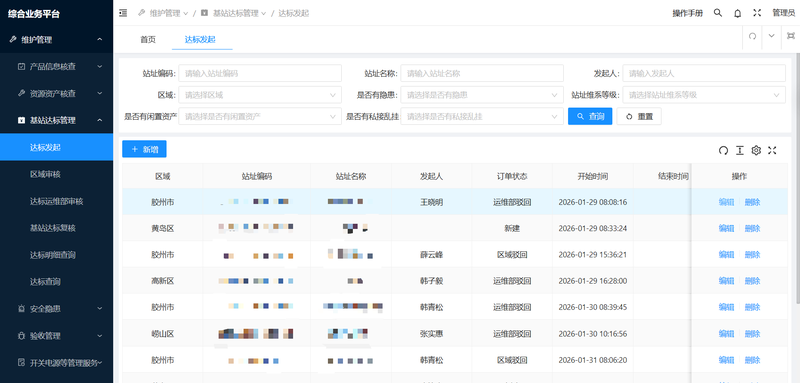Viewport: 800px width, 383px height.
Task: Open table column settings gear icon
Action: [x=756, y=150]
